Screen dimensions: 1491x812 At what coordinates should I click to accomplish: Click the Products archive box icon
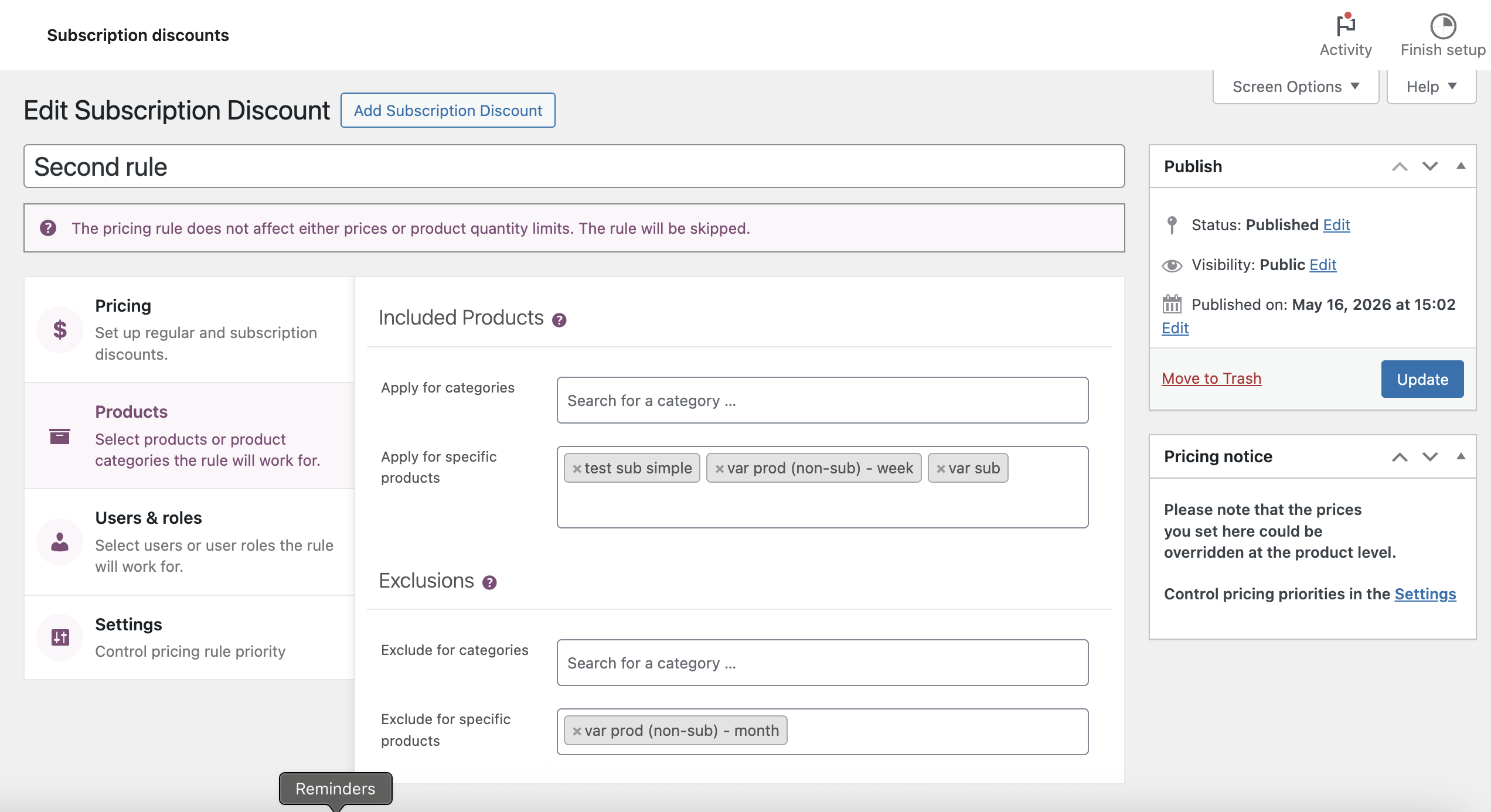click(x=60, y=436)
